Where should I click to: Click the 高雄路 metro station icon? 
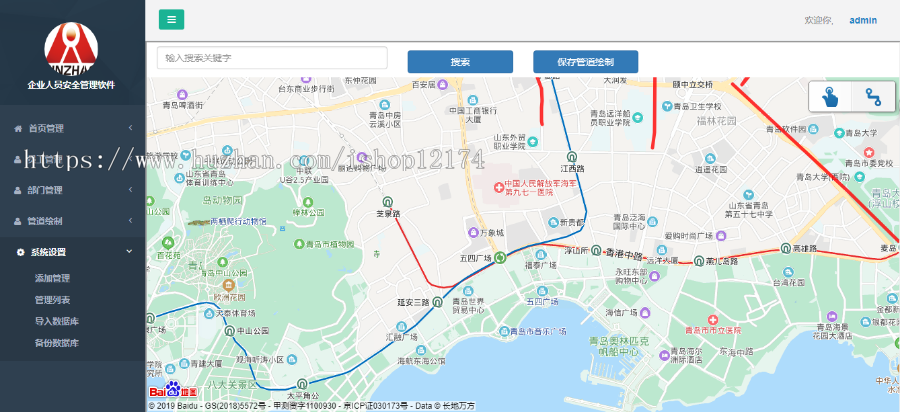coord(785,248)
